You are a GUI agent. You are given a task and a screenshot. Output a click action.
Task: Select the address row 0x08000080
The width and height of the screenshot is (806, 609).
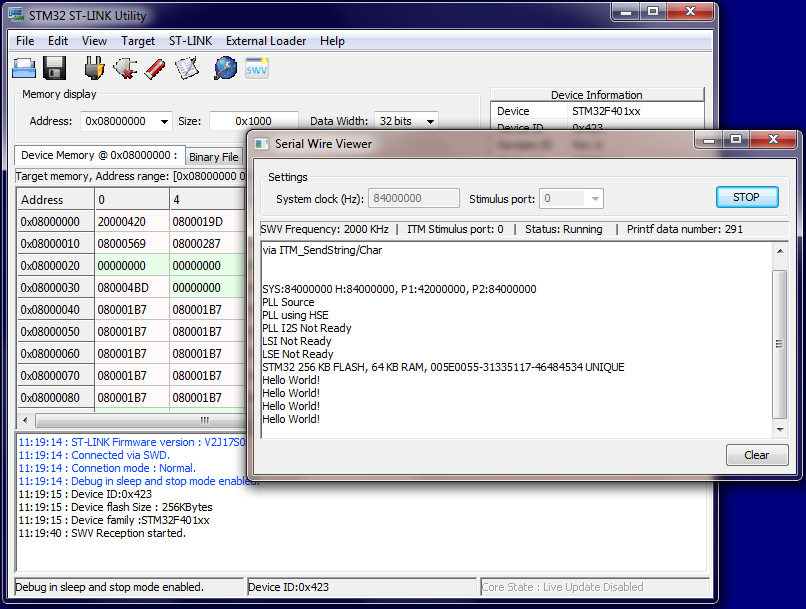[x=56, y=398]
